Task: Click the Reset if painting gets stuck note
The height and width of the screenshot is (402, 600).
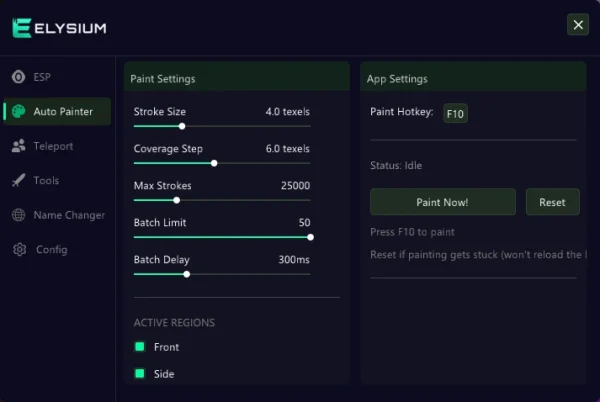Action: (x=478, y=255)
